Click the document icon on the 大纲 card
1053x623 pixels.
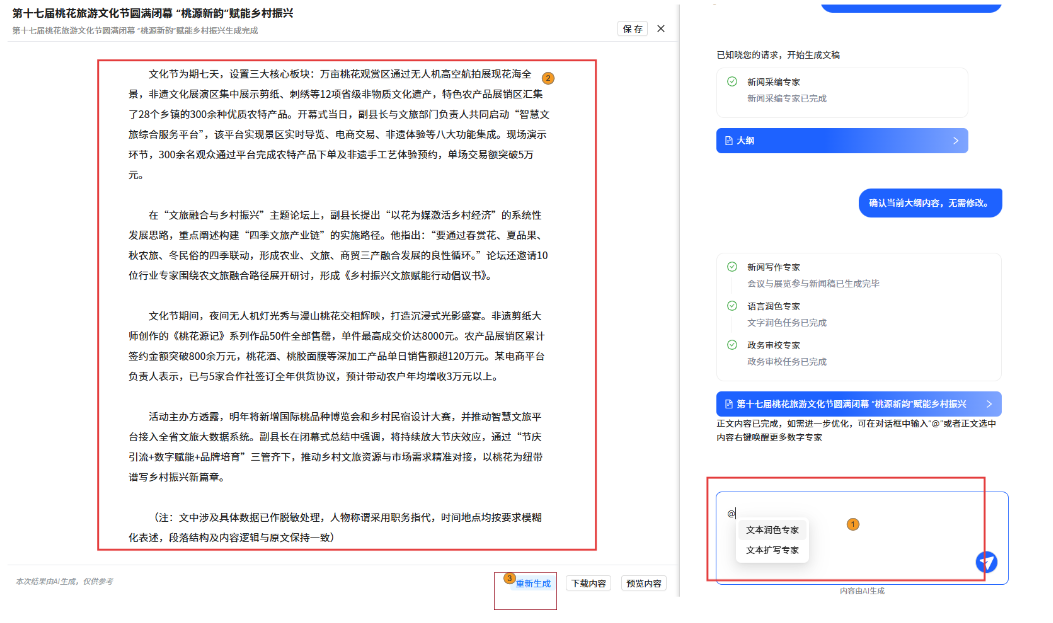728,141
